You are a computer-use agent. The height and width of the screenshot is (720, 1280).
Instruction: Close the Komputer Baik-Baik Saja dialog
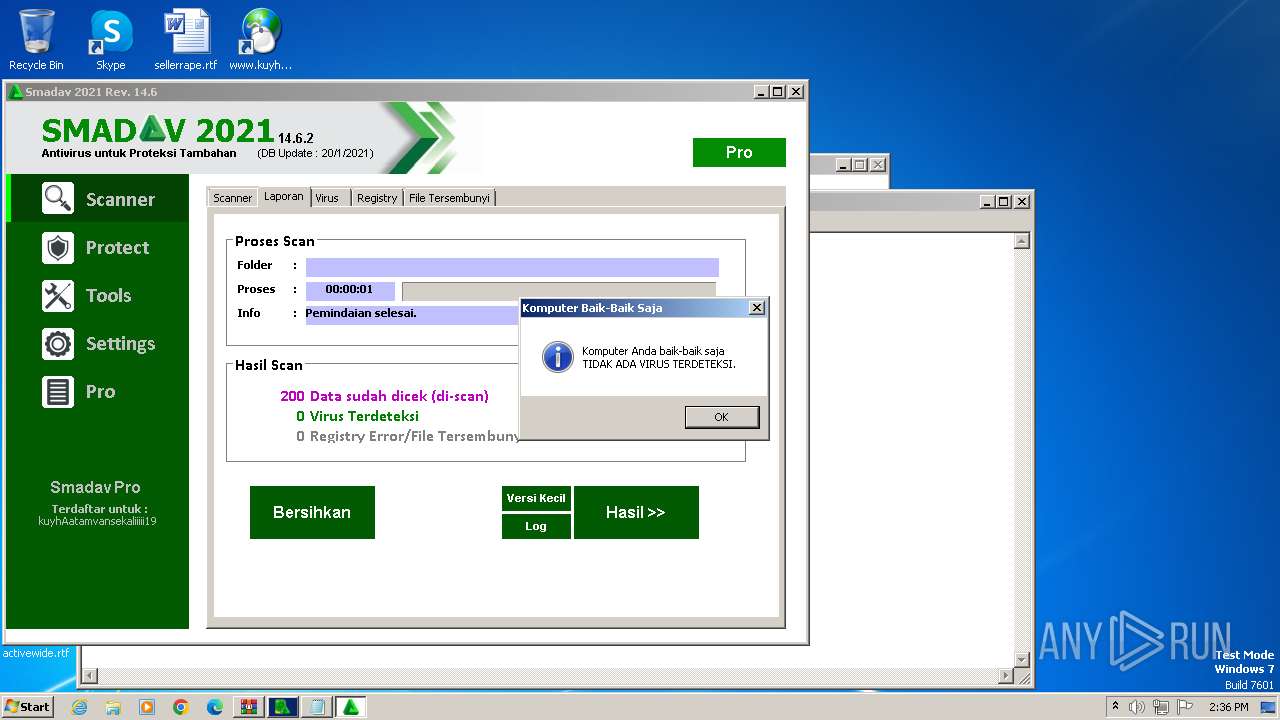pos(757,308)
